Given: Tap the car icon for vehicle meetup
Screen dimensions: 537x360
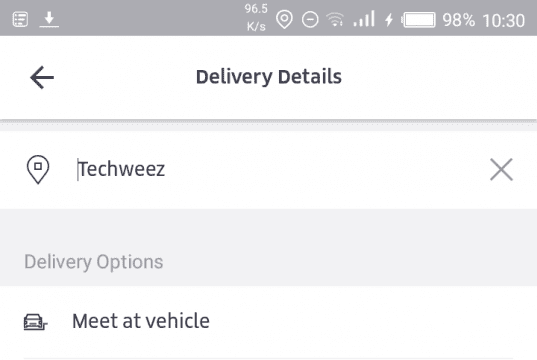Looking at the screenshot, I should pos(35,322).
